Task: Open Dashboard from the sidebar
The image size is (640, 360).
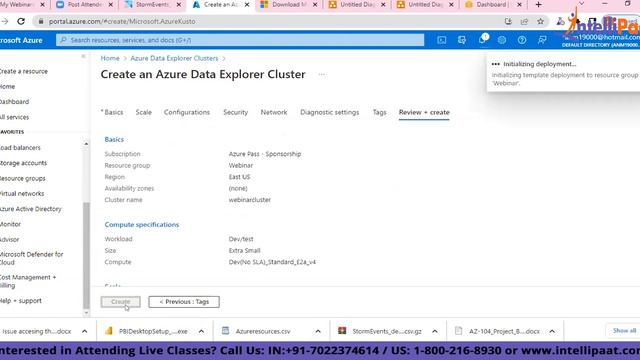Action: tap(15, 102)
